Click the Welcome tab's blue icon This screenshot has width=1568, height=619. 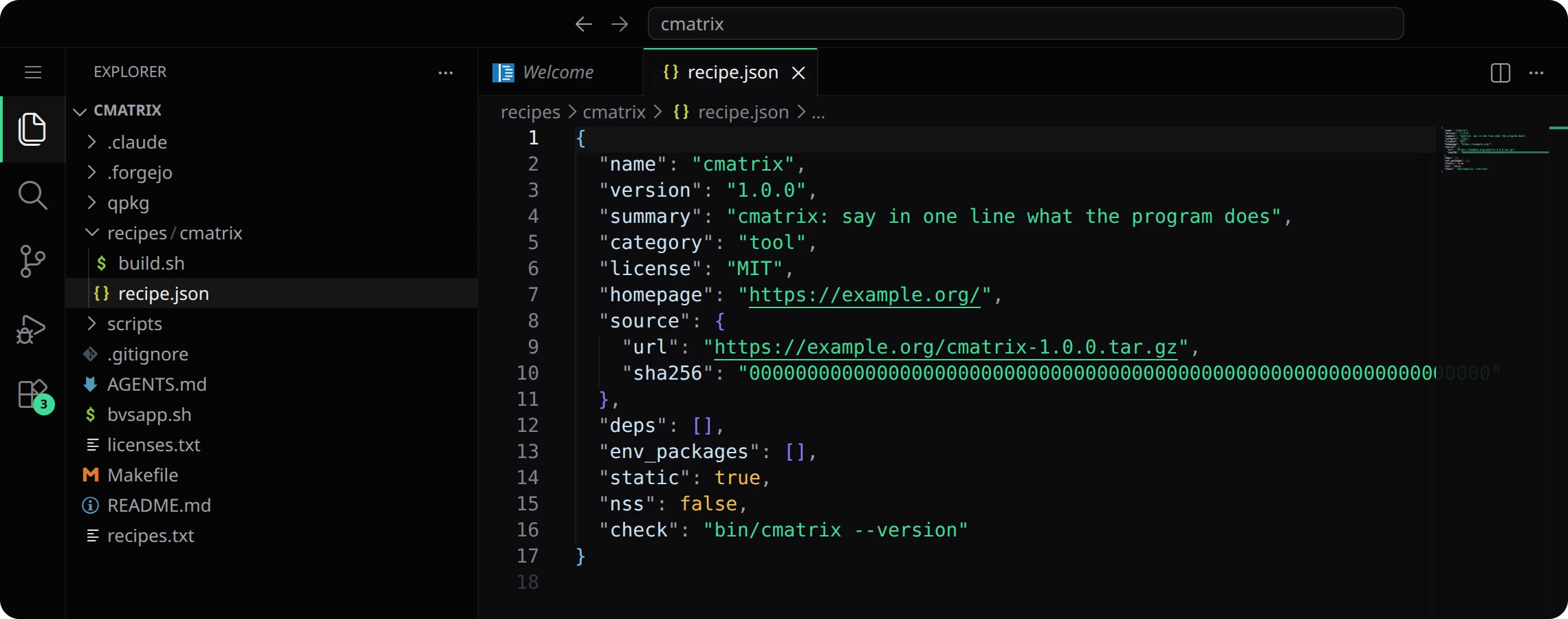click(x=503, y=73)
